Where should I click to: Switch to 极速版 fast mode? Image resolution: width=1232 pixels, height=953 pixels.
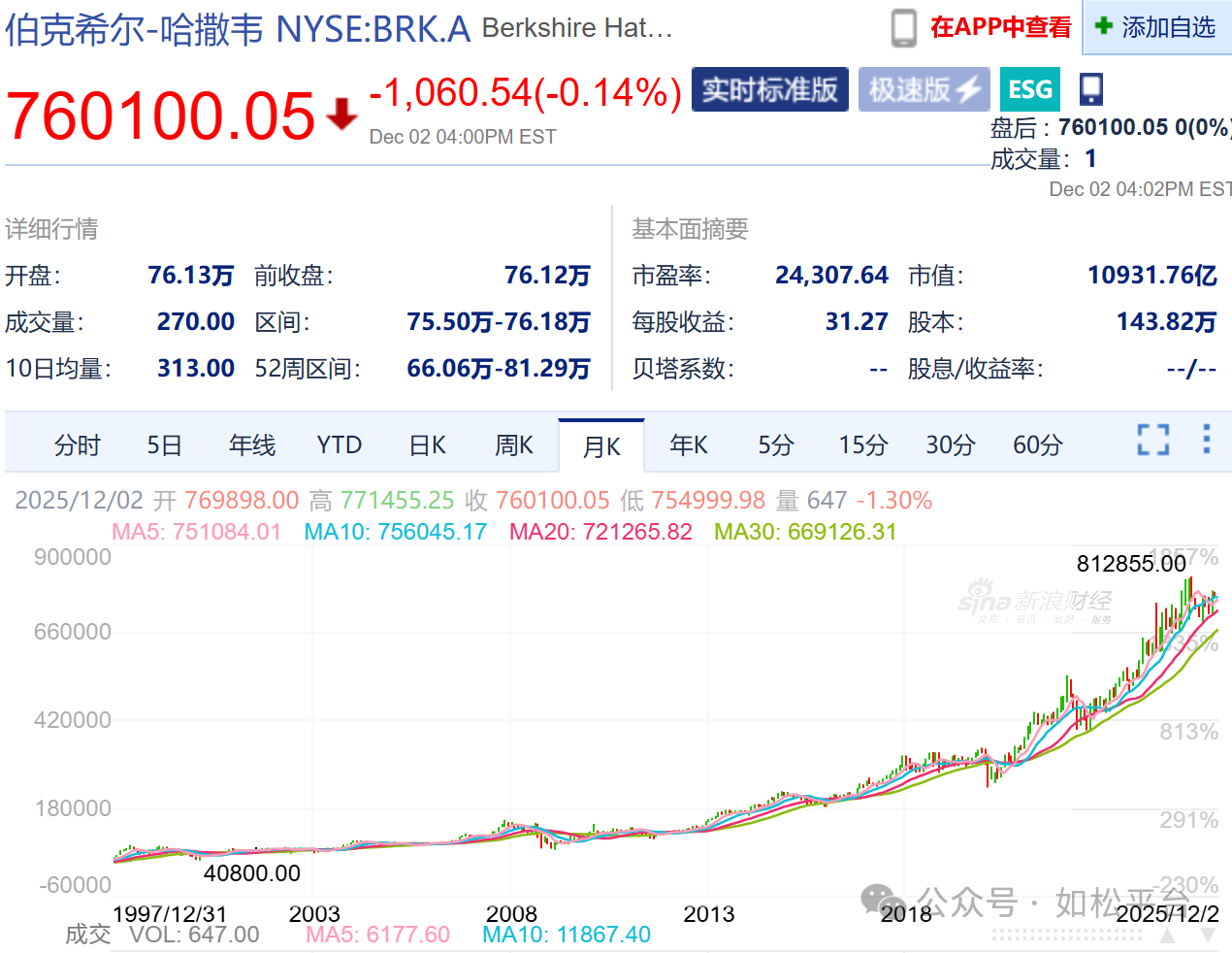click(x=924, y=90)
